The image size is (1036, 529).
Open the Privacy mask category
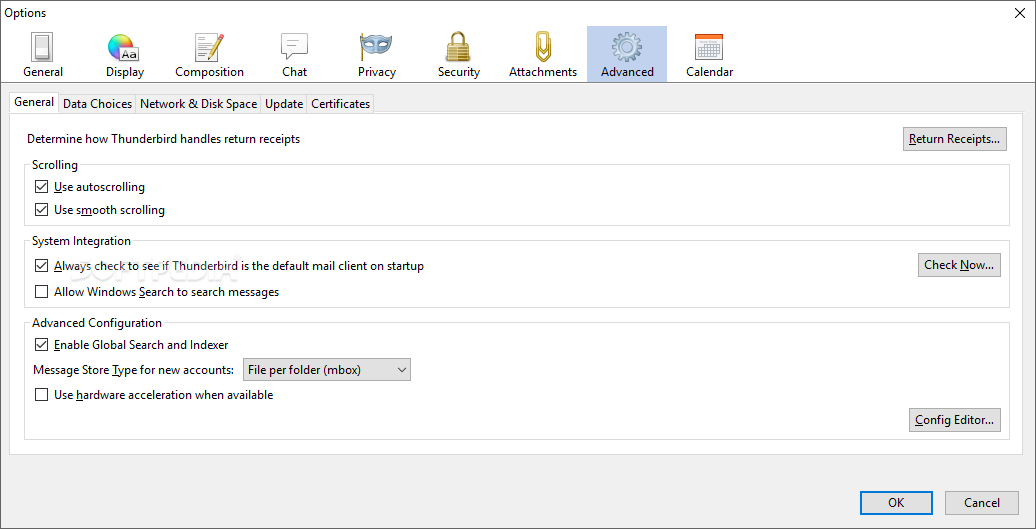[x=377, y=55]
